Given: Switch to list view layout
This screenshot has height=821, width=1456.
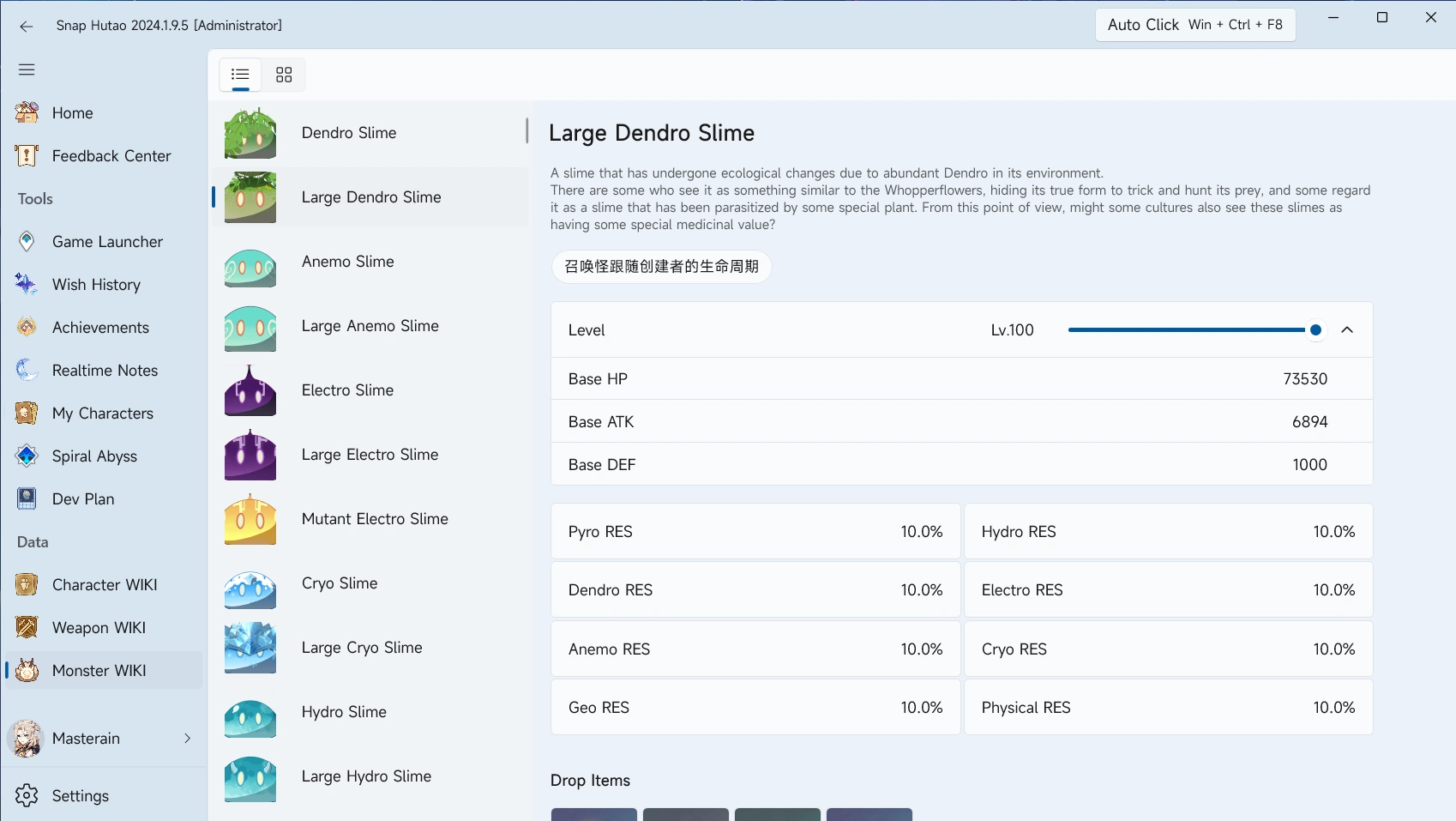Looking at the screenshot, I should click(x=241, y=75).
